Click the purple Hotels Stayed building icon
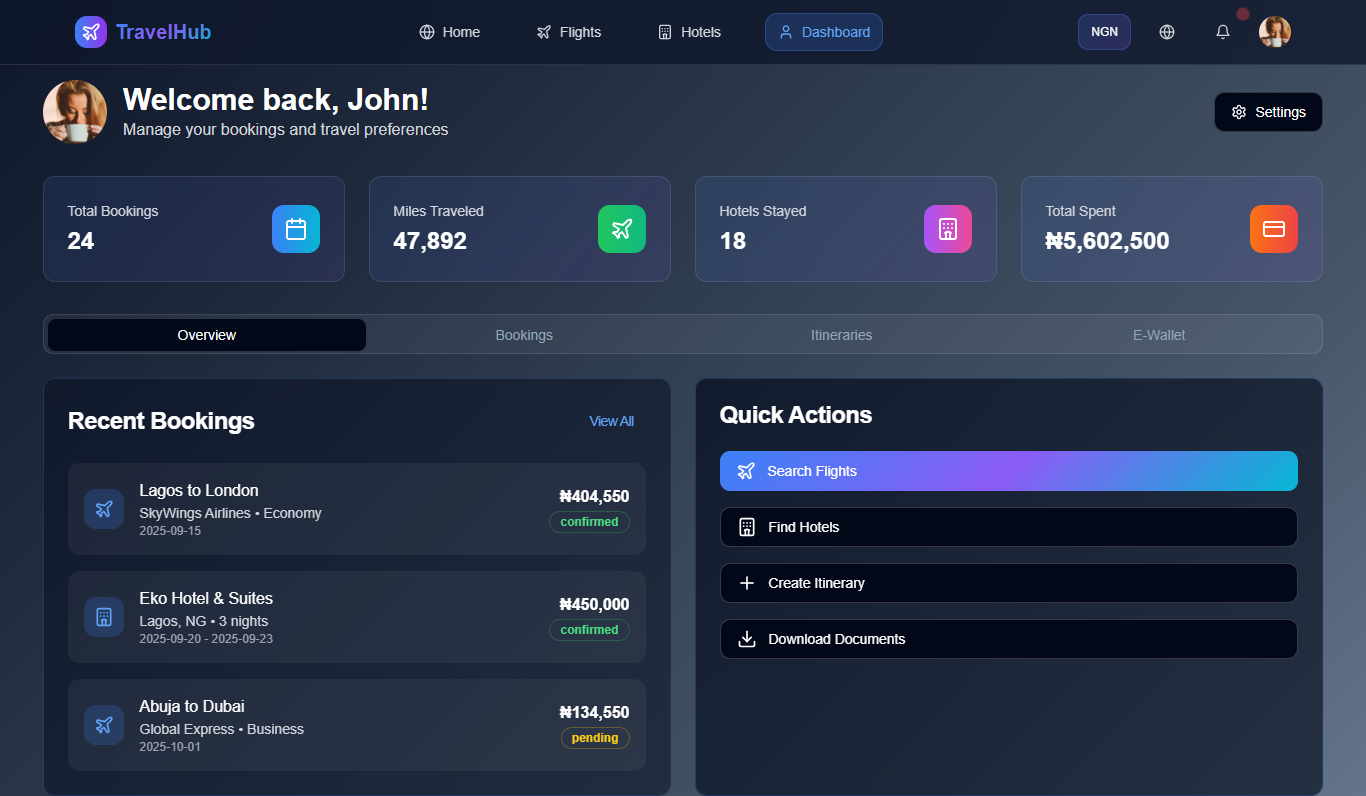This screenshot has width=1366, height=796. click(x=948, y=229)
